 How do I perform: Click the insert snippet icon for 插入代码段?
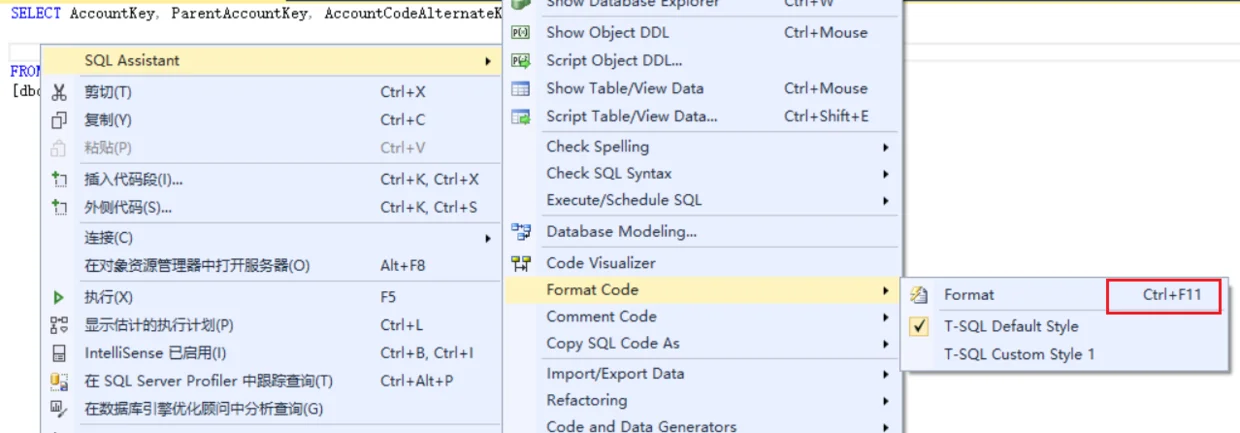[x=59, y=180]
